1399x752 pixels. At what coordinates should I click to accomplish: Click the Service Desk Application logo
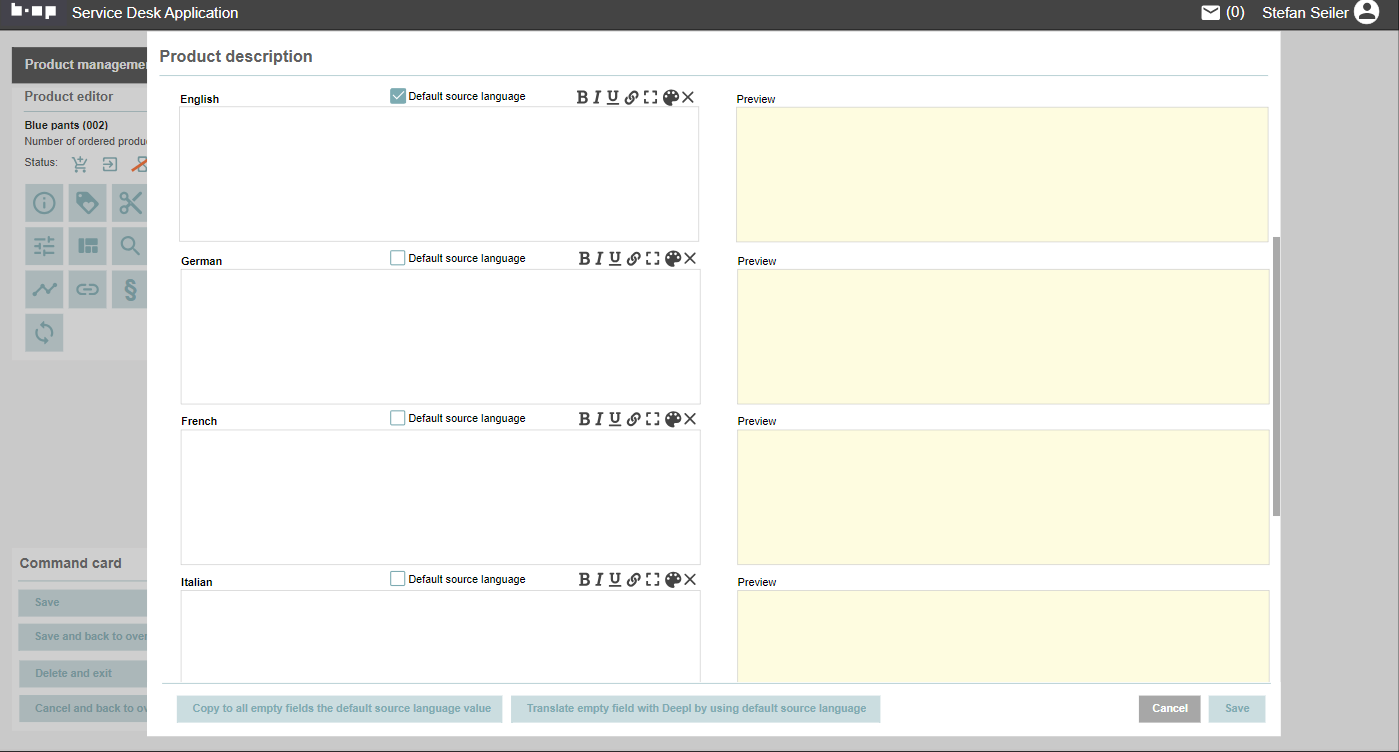pos(33,13)
